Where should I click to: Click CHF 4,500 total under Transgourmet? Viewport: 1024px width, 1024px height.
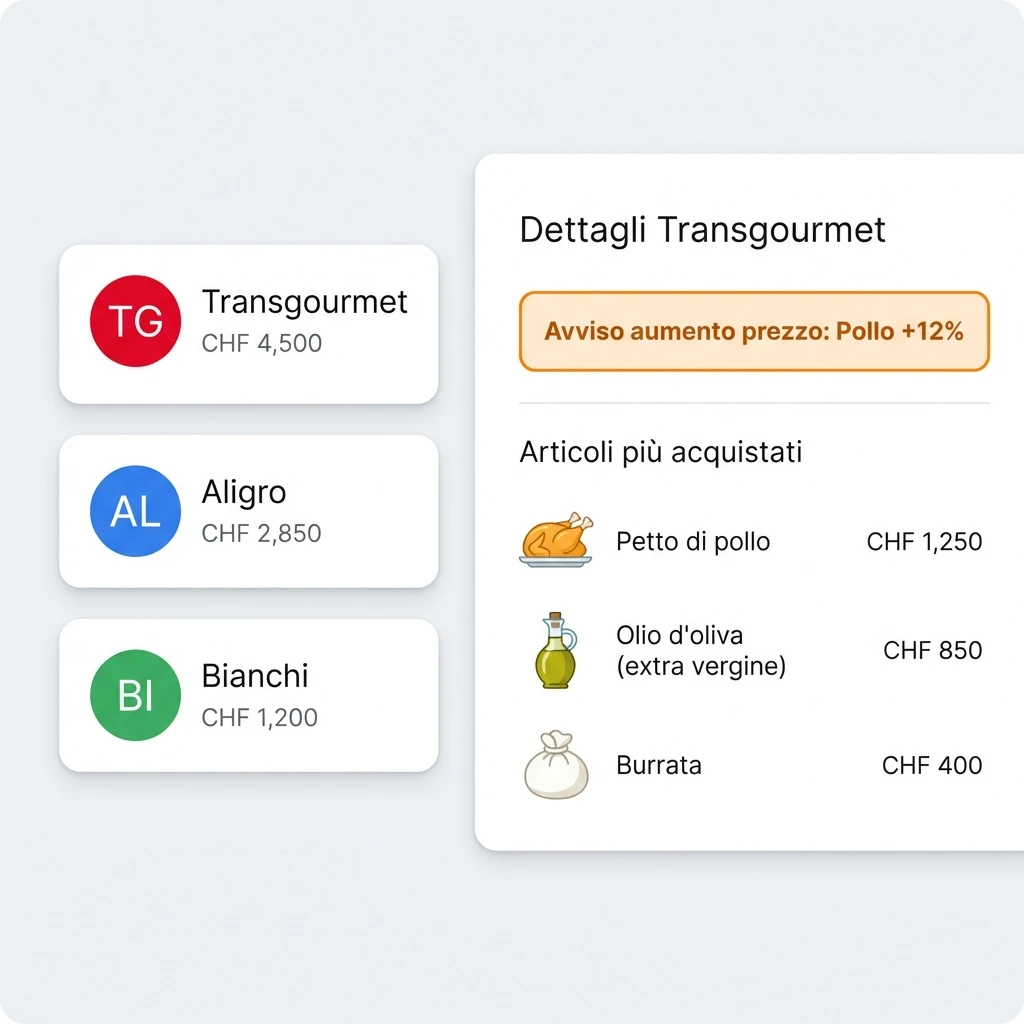[262, 343]
